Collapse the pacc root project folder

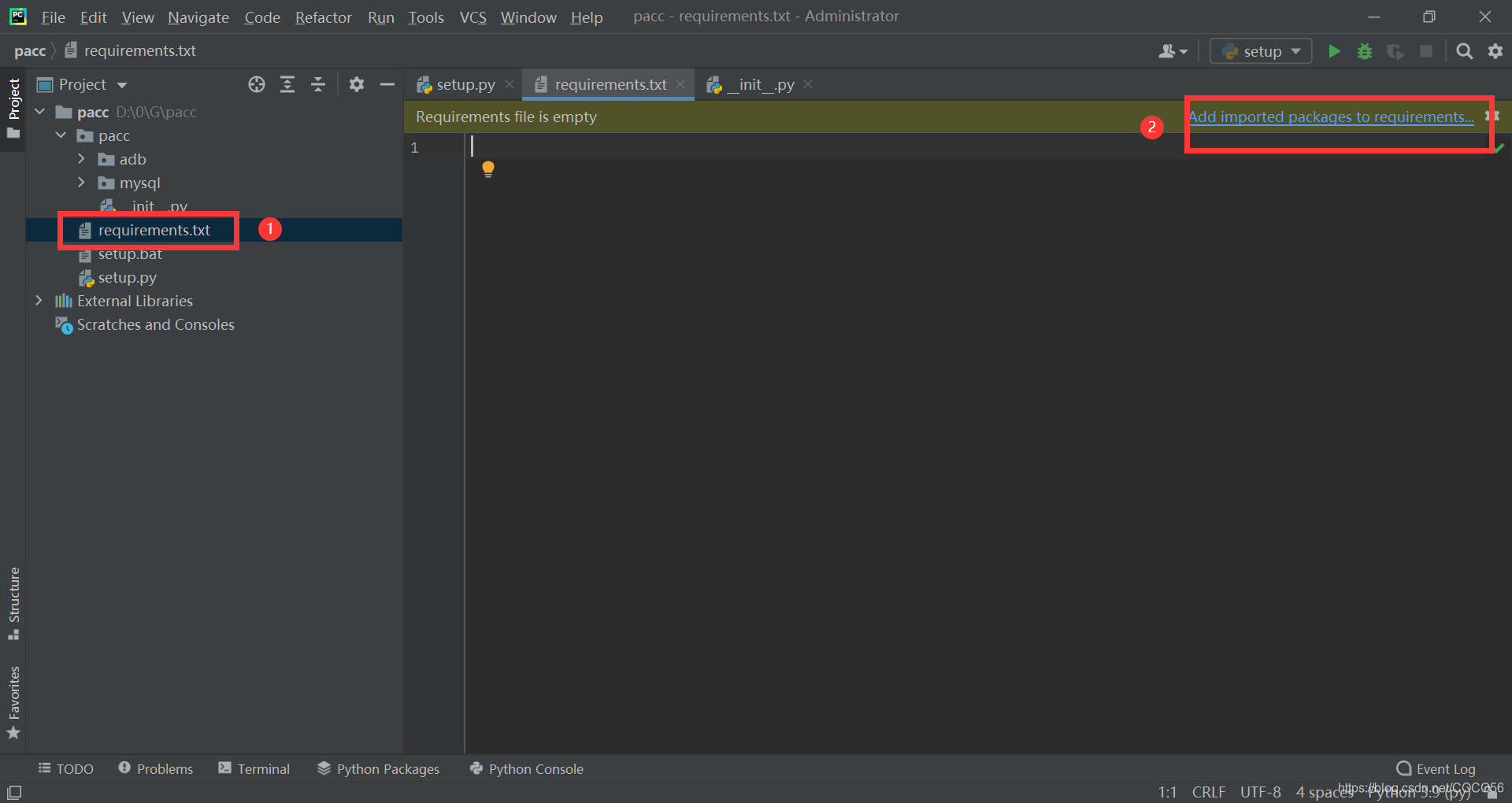[x=40, y=112]
